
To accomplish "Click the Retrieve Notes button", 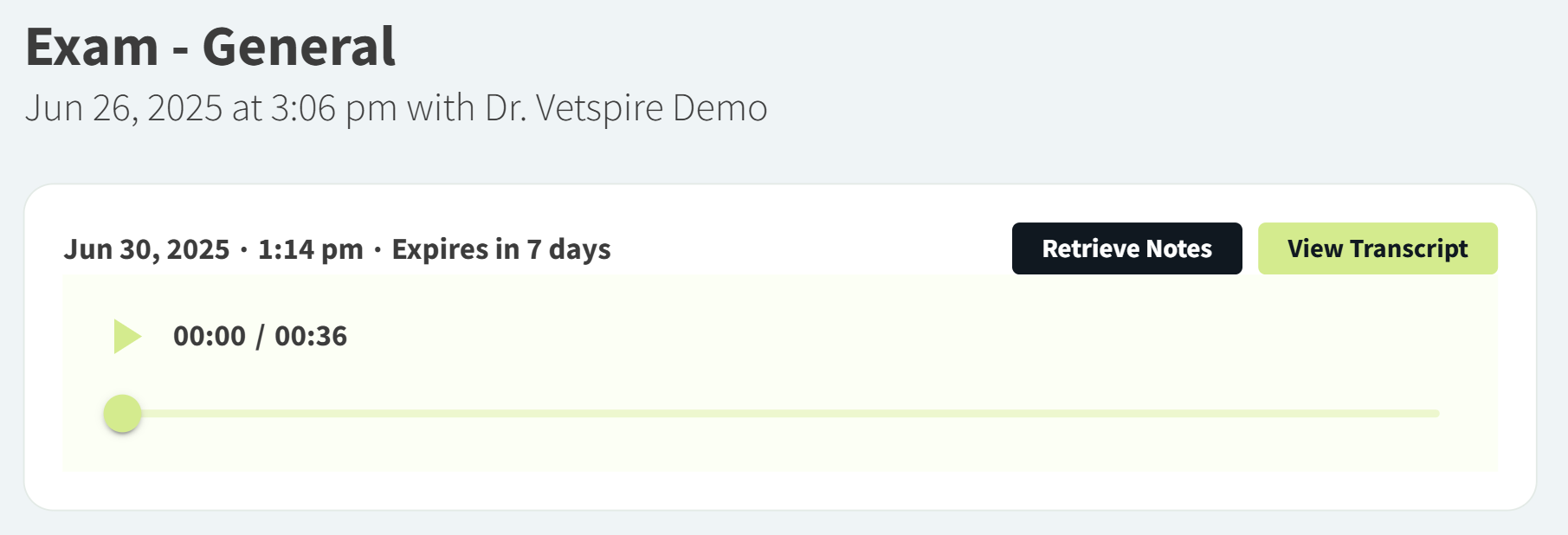I will coord(1126,248).
